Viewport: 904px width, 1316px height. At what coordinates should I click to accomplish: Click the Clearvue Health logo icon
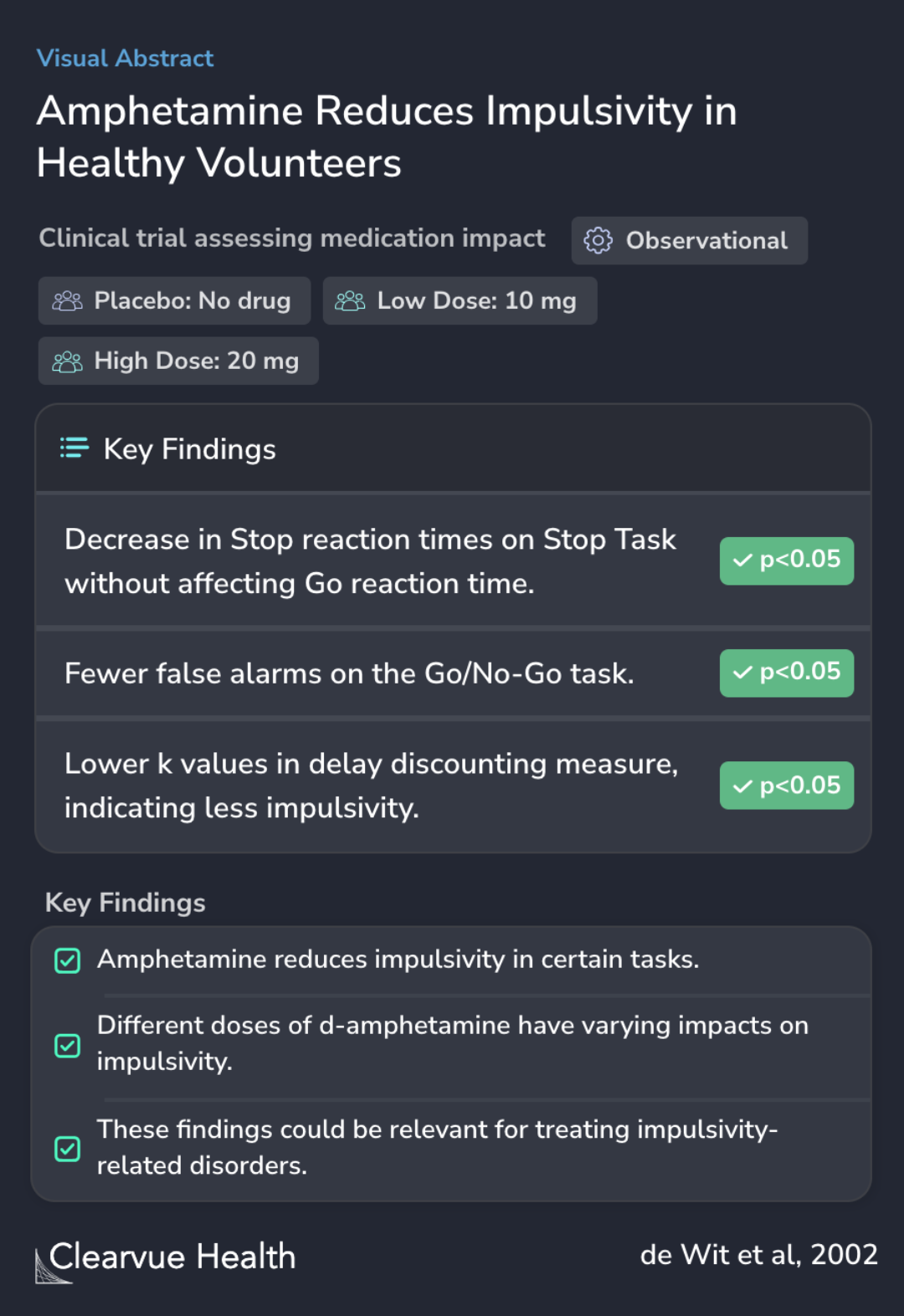pyautogui.click(x=50, y=1265)
